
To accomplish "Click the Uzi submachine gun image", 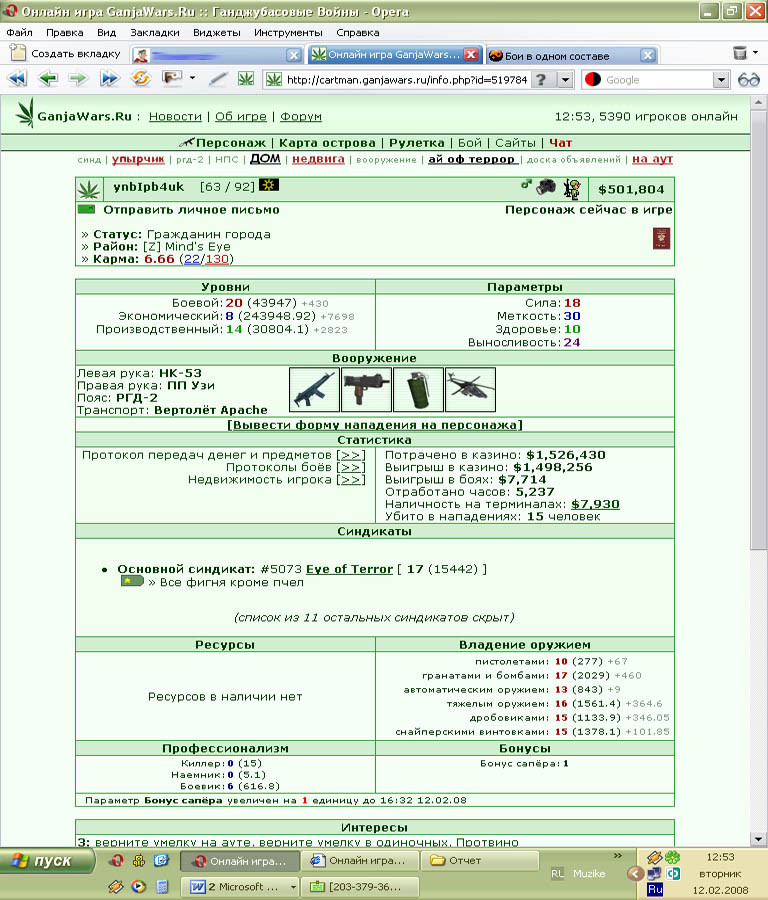I will coord(366,390).
